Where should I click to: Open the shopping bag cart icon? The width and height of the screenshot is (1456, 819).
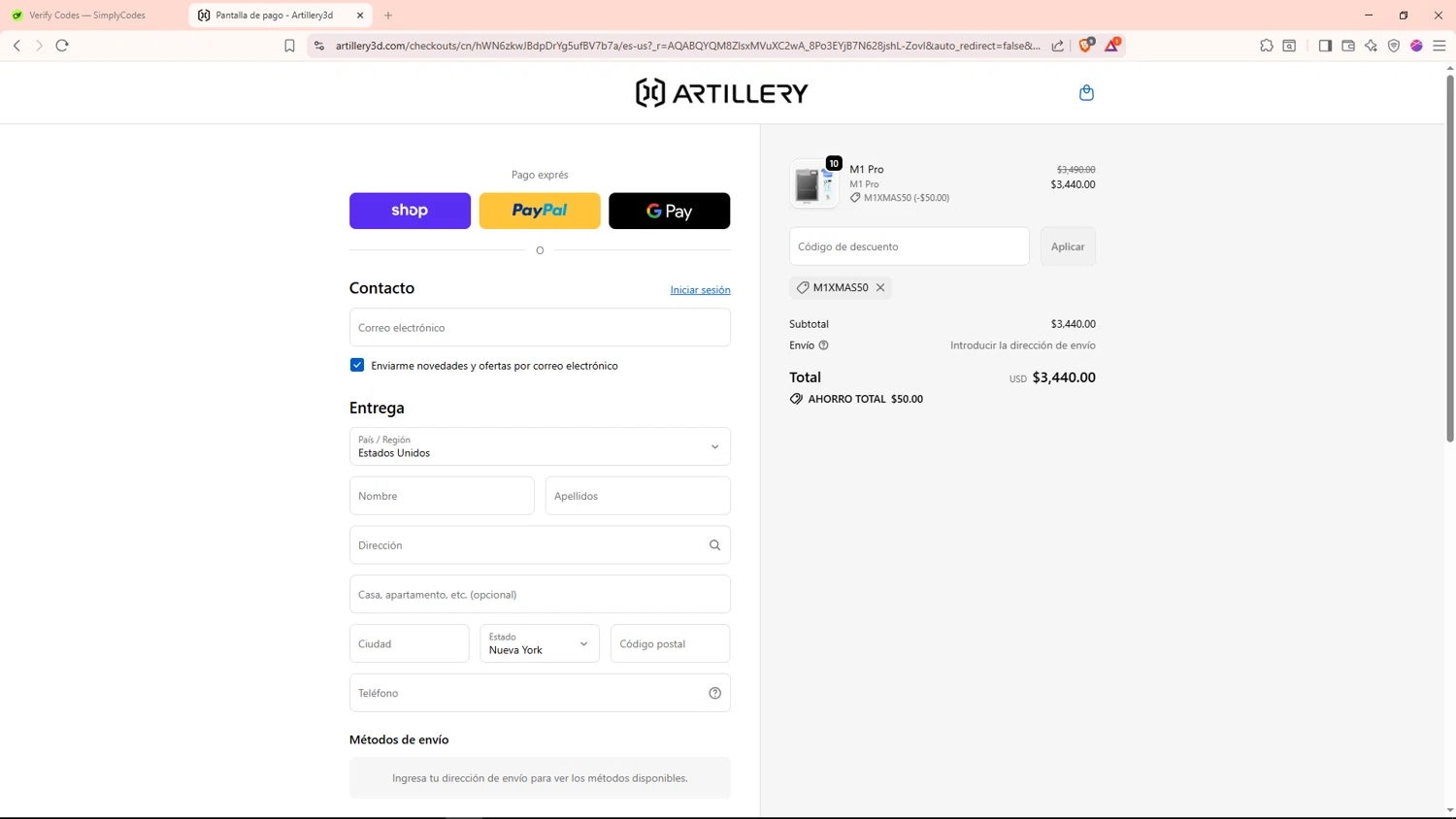coord(1086,93)
